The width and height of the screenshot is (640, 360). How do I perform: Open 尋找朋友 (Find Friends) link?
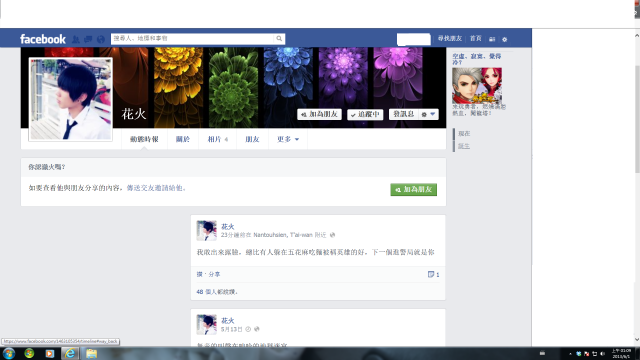pos(450,38)
